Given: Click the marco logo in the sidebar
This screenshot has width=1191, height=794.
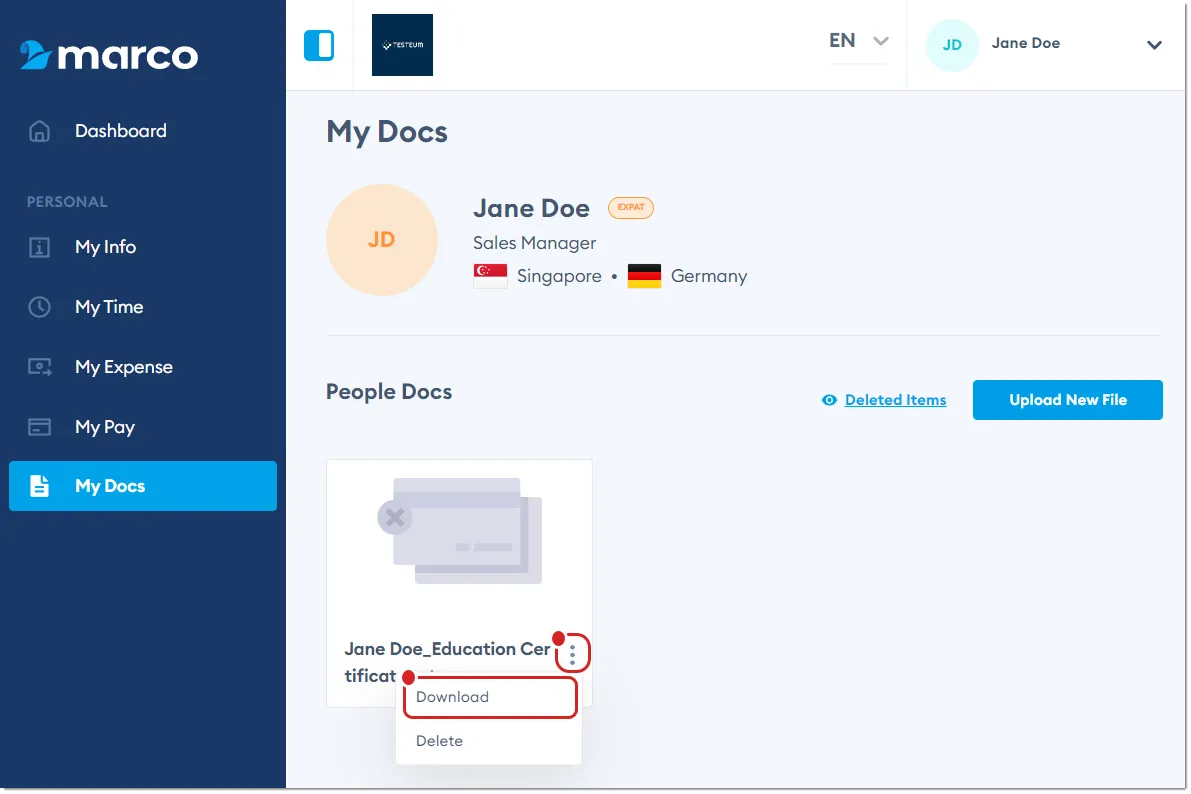Looking at the screenshot, I should coord(109,55).
